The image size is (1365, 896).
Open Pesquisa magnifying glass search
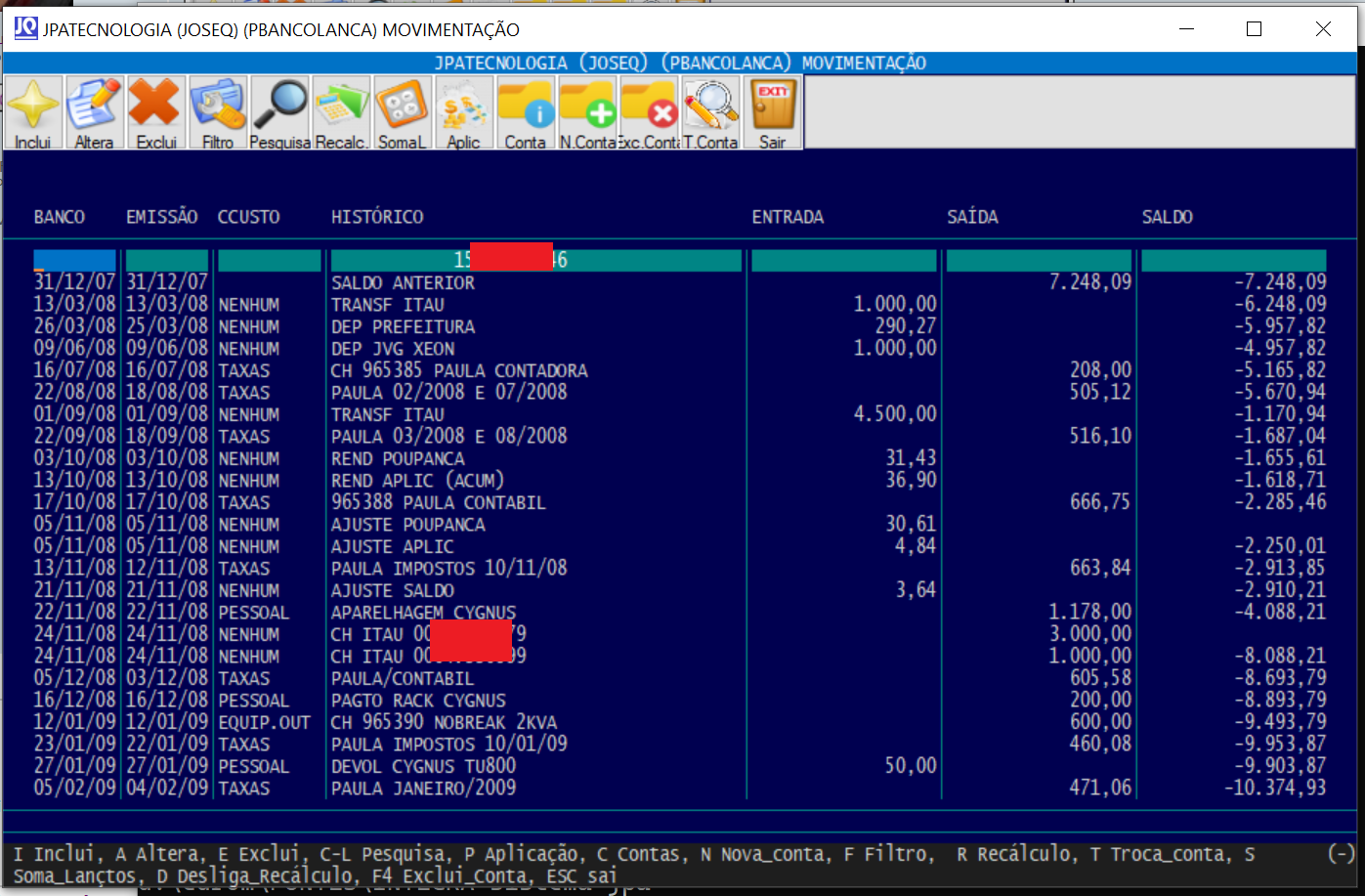point(279,111)
